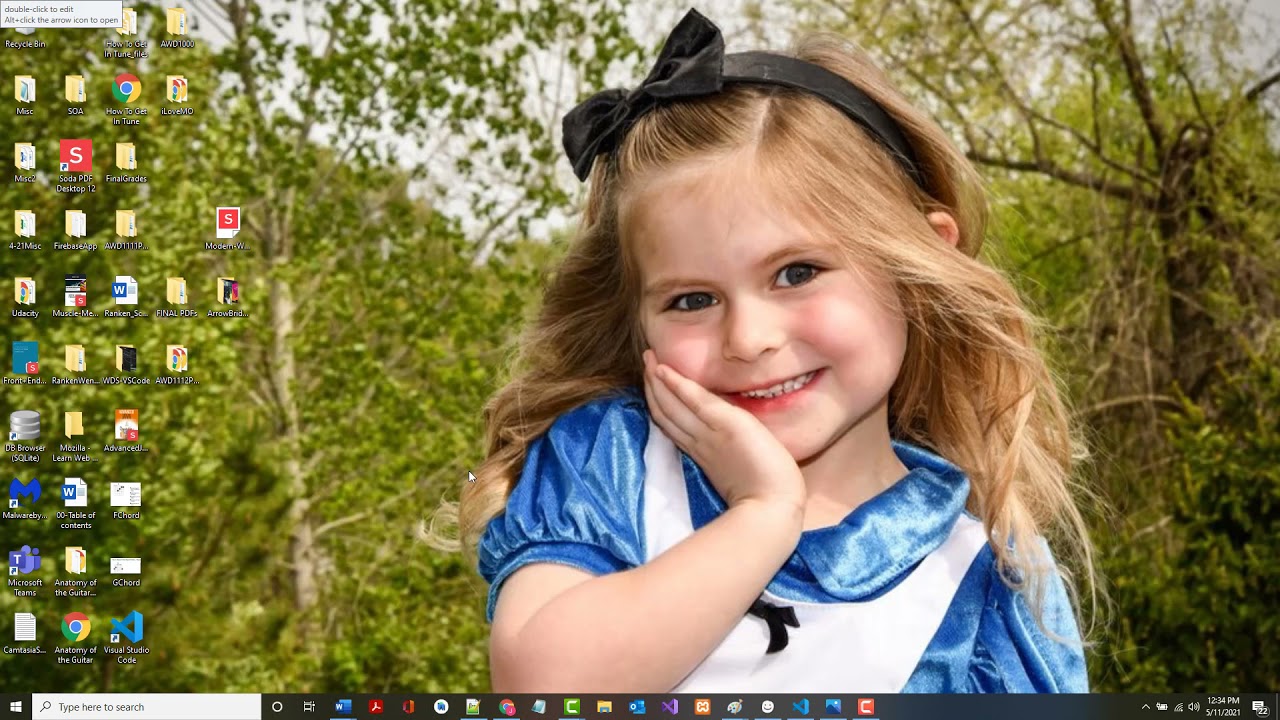Open Adobe Acrobat from the taskbar
Screen dimensions: 1280x720
point(375,707)
